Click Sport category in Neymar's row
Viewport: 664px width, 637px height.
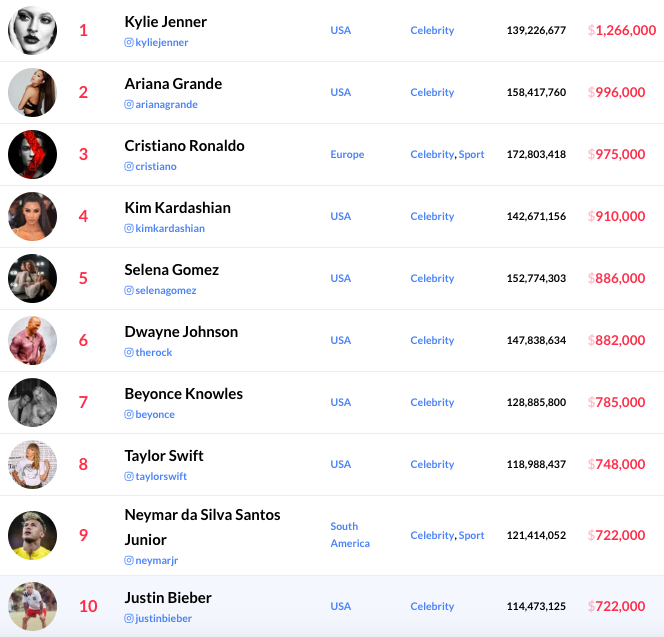(471, 536)
